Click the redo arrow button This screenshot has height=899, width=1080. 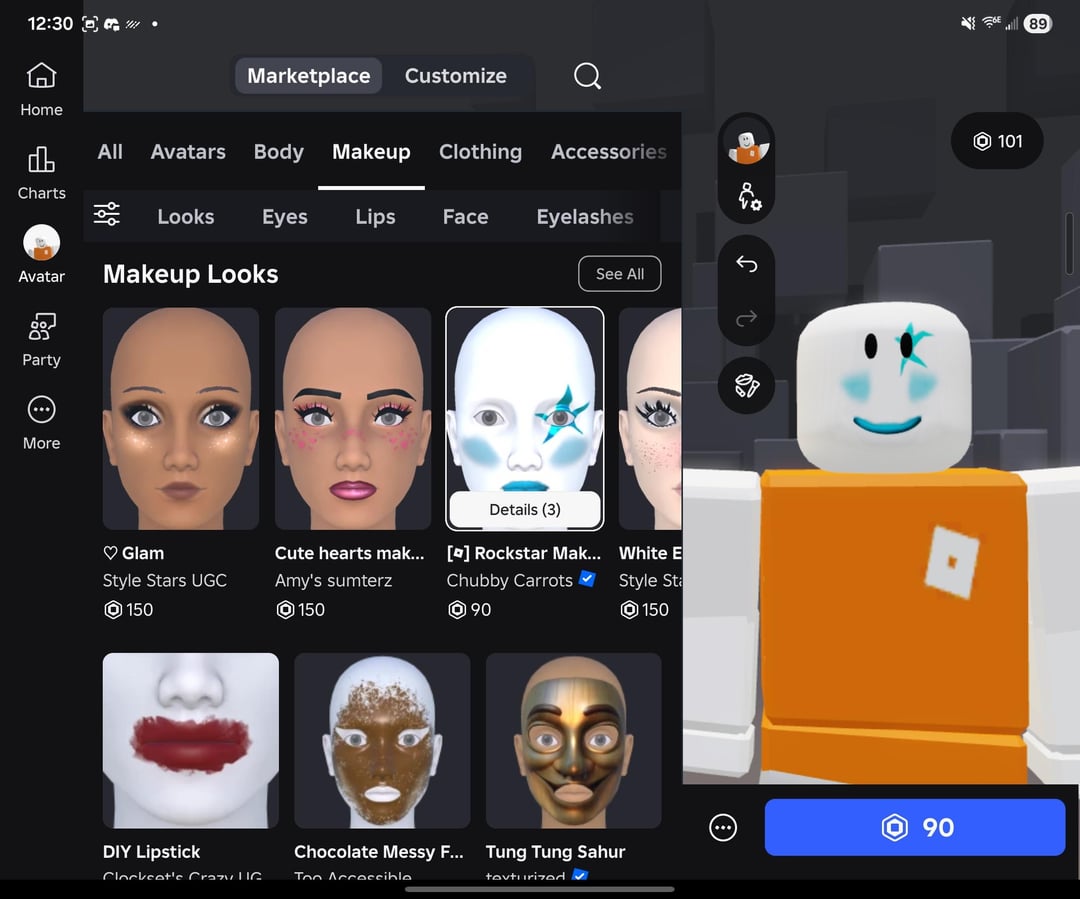[x=746, y=319]
